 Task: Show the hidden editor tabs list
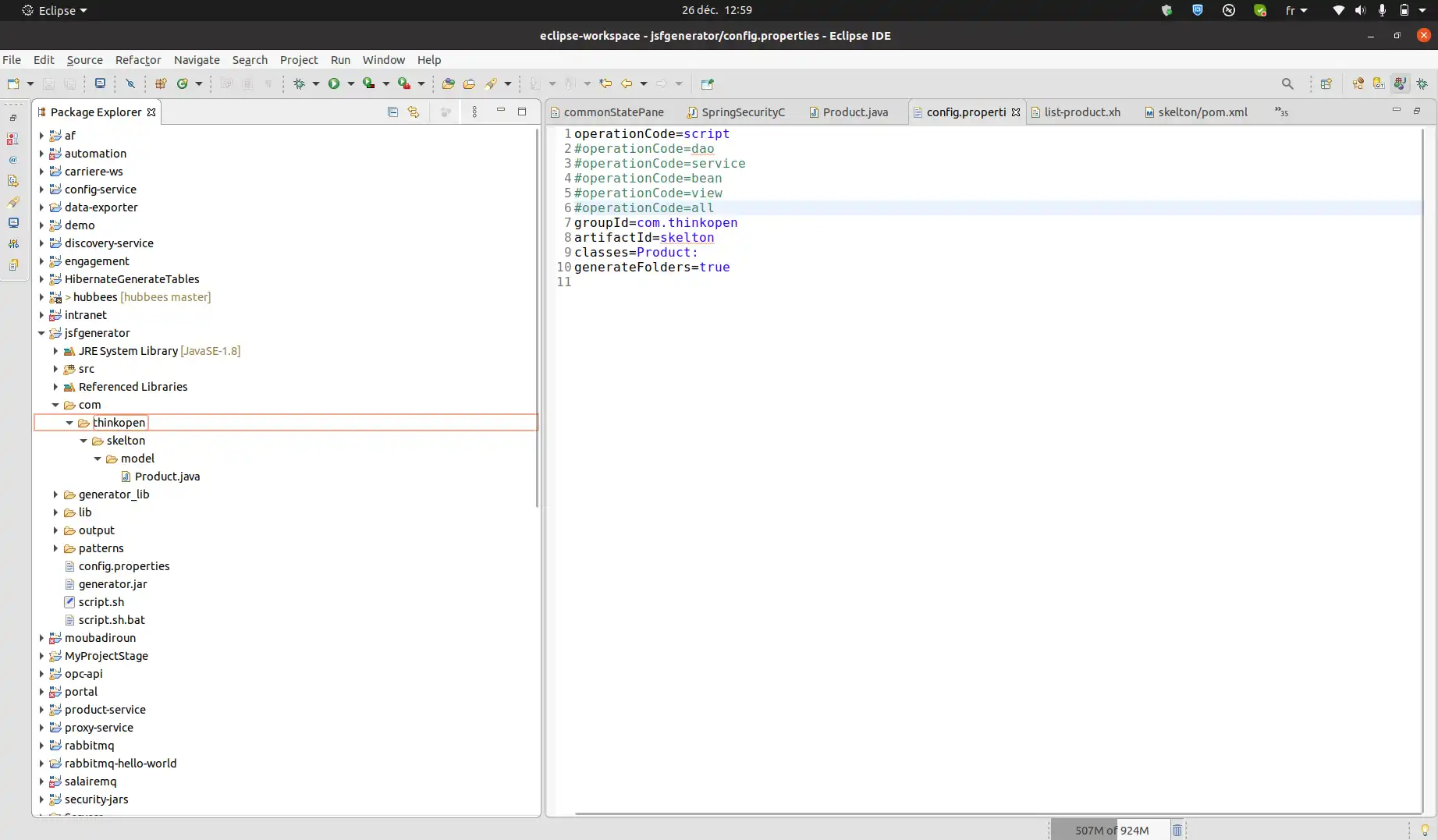pos(1281,112)
